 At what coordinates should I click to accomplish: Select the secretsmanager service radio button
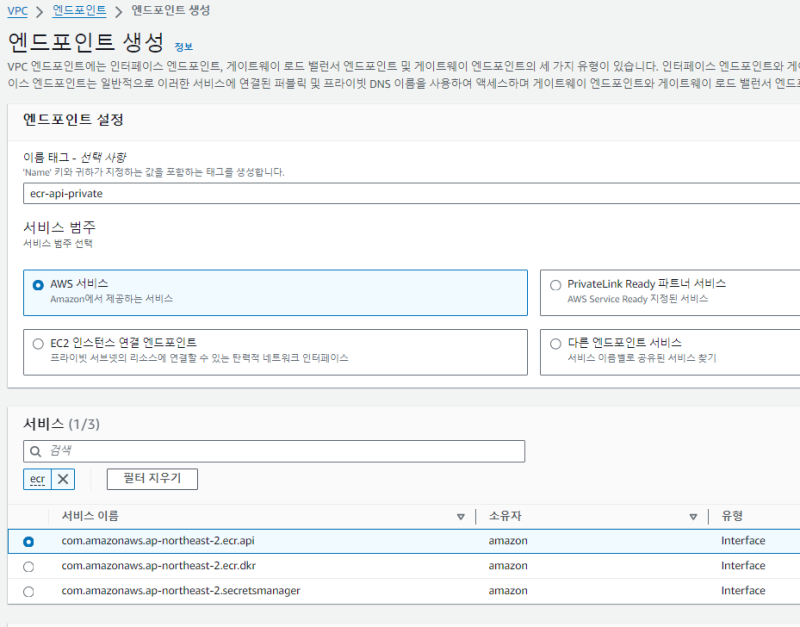[28, 591]
